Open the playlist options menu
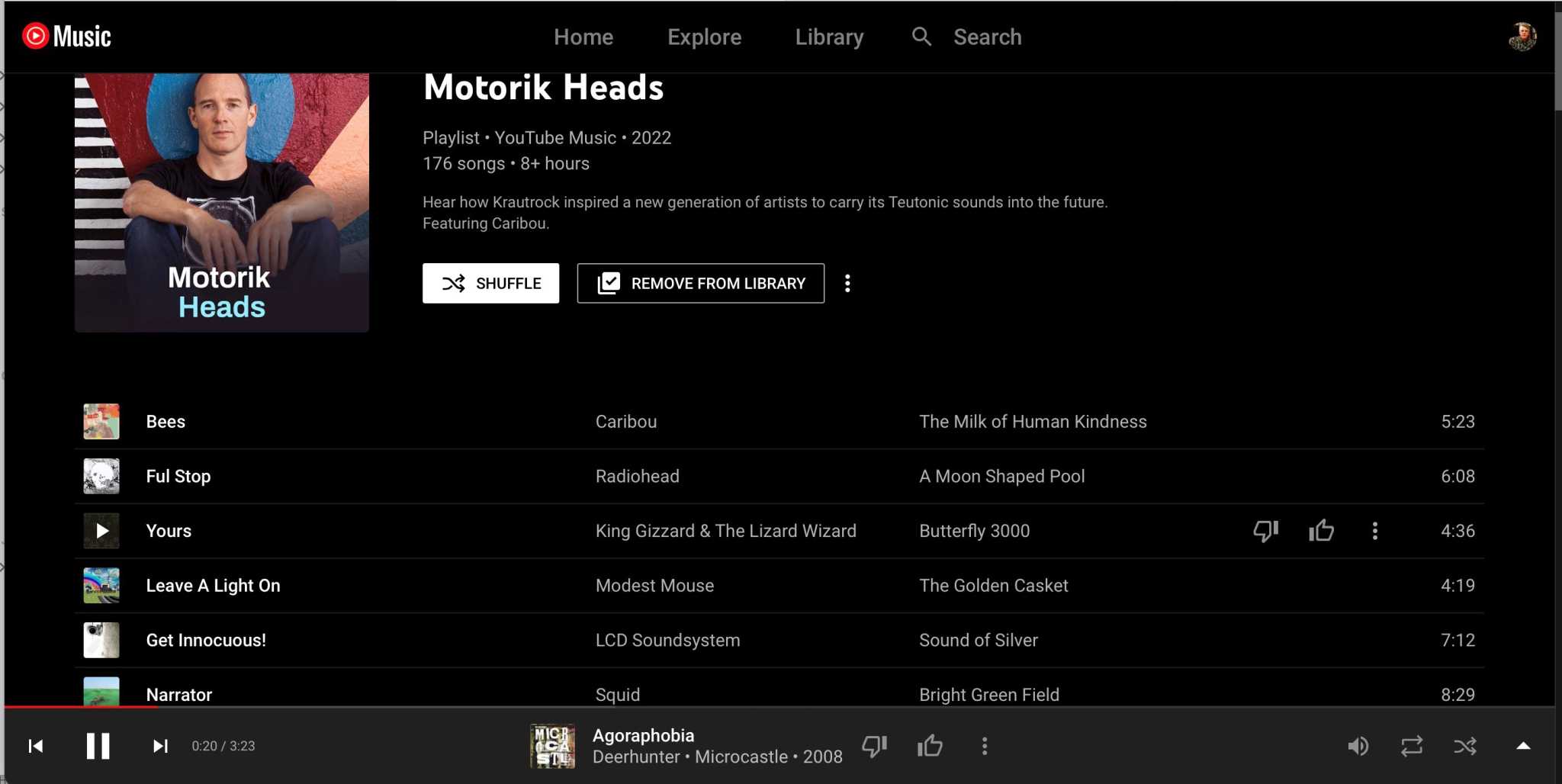The image size is (1562, 784). 847,283
